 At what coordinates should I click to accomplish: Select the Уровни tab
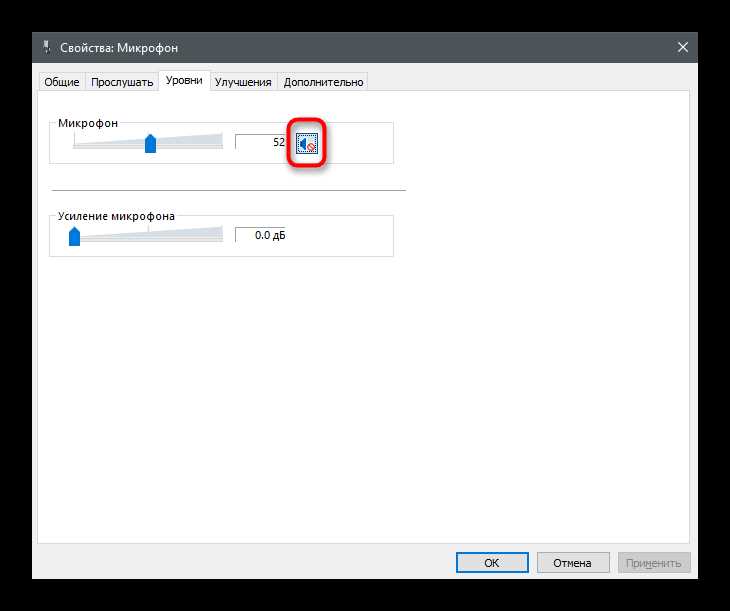pos(184,81)
